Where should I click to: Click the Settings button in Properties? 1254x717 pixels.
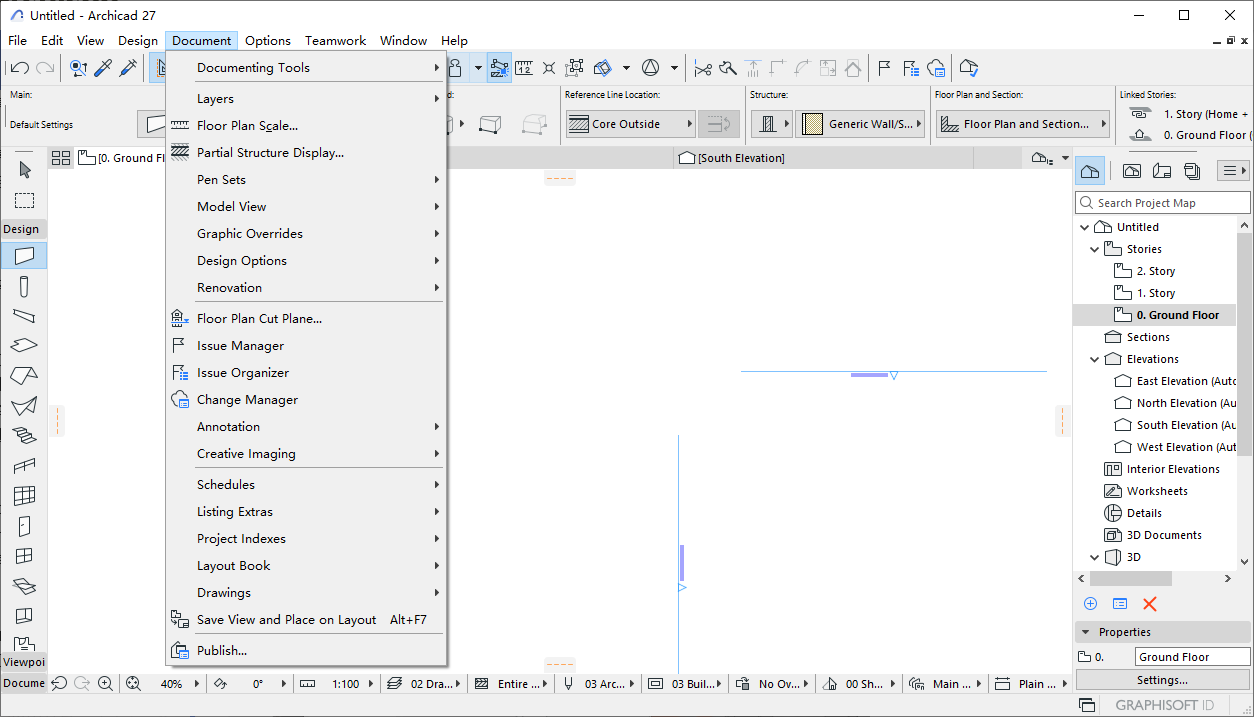point(1163,680)
